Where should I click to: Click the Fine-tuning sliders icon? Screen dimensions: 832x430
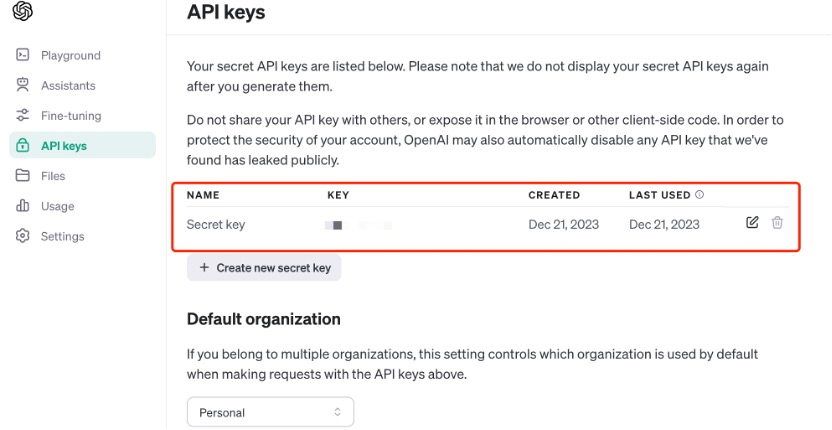[x=22, y=116]
